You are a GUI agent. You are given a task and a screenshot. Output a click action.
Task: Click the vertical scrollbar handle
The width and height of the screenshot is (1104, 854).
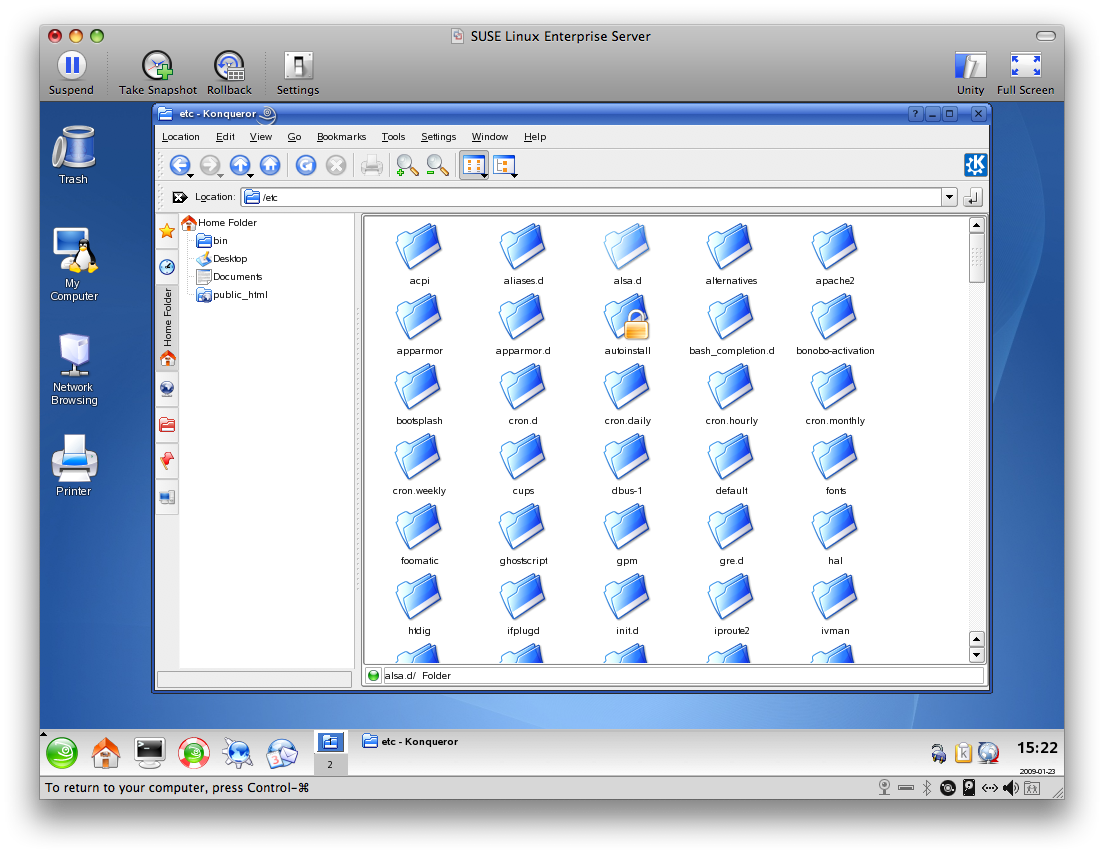pos(977,258)
